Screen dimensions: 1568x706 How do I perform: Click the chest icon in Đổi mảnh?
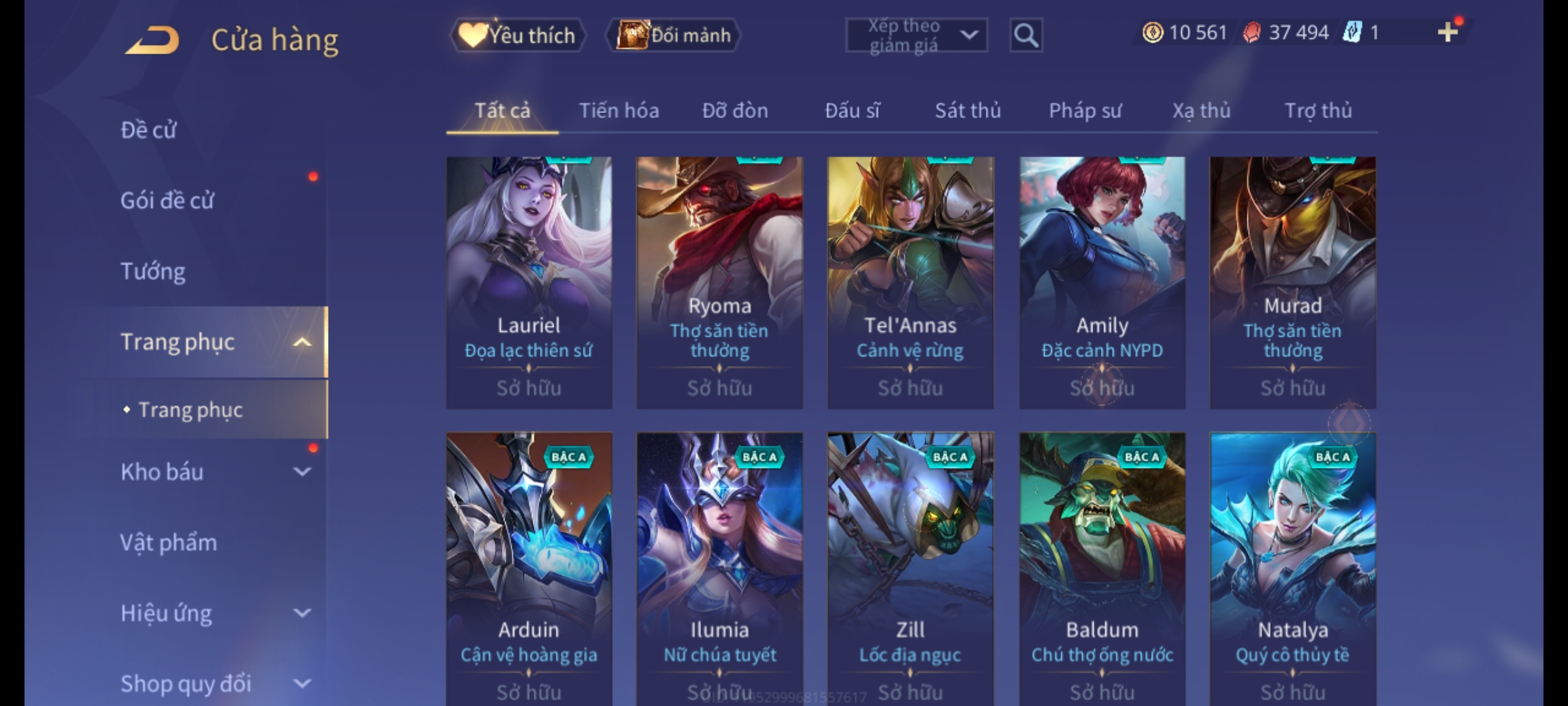631,35
